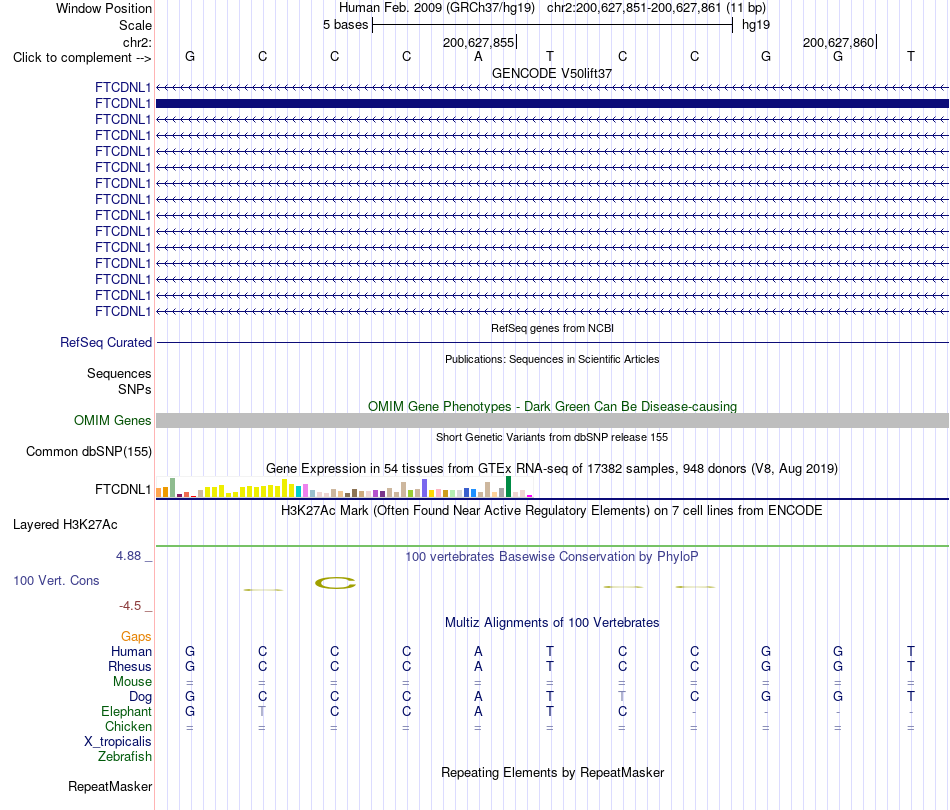Click the 'A' base in the Dog alignment row
The height and width of the screenshot is (810, 950).
(x=478, y=697)
